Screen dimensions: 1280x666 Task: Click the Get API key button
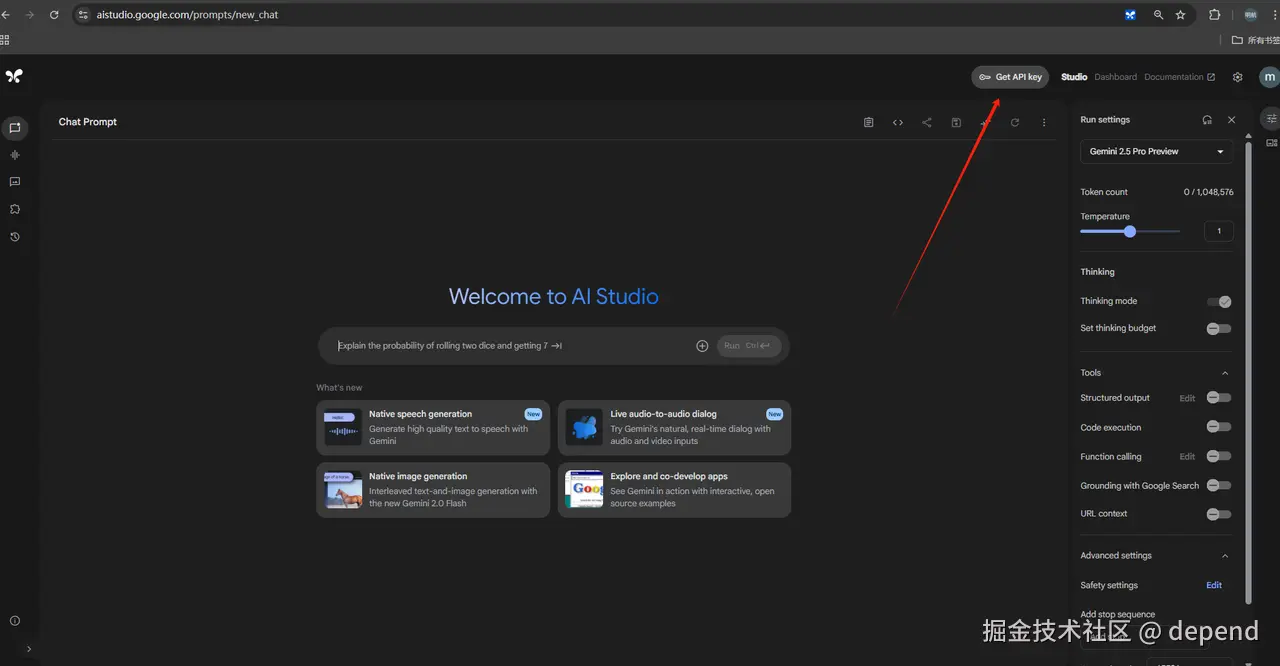(1010, 77)
